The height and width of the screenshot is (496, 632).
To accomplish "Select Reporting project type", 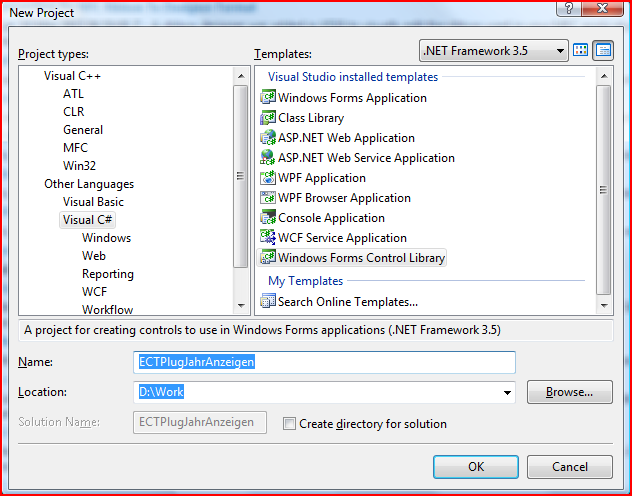I will 108,274.
